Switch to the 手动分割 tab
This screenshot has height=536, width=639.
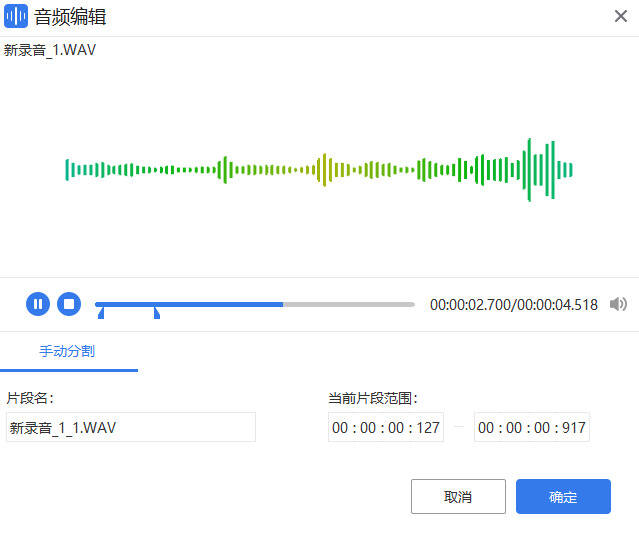[x=67, y=351]
